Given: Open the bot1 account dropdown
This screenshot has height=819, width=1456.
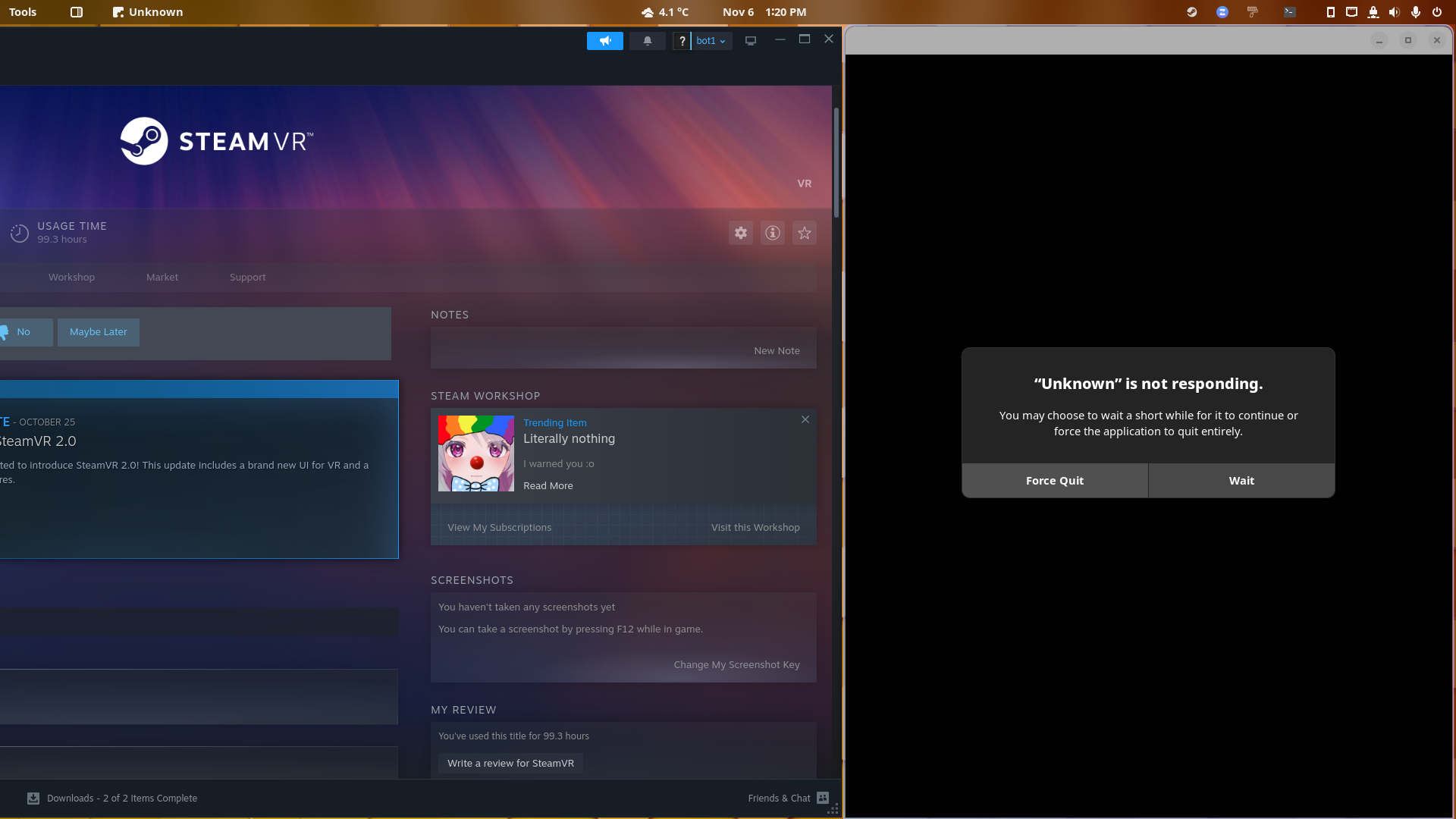Looking at the screenshot, I should [x=708, y=40].
